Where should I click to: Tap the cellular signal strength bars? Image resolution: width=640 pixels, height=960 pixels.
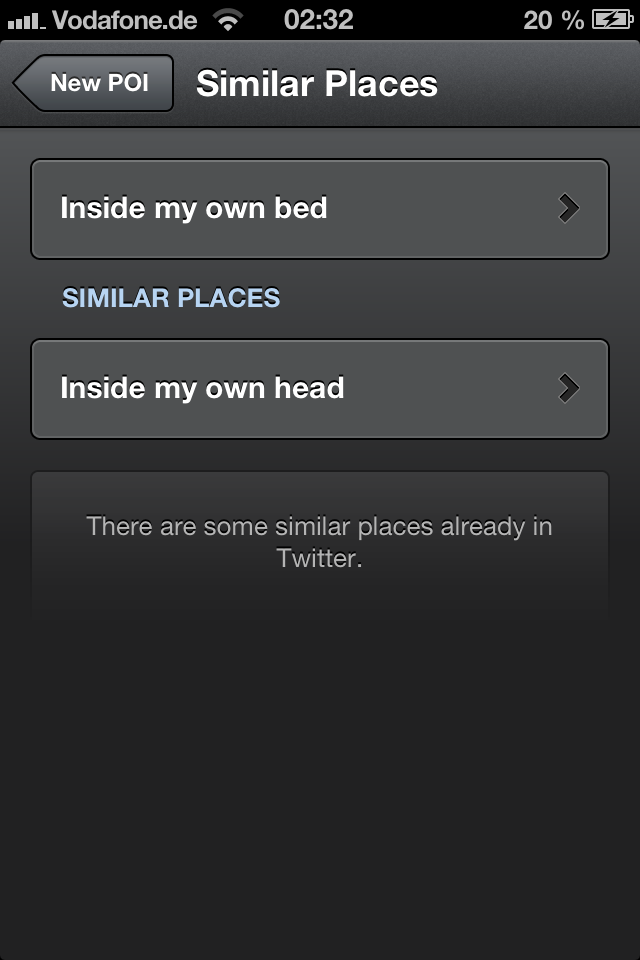26,20
